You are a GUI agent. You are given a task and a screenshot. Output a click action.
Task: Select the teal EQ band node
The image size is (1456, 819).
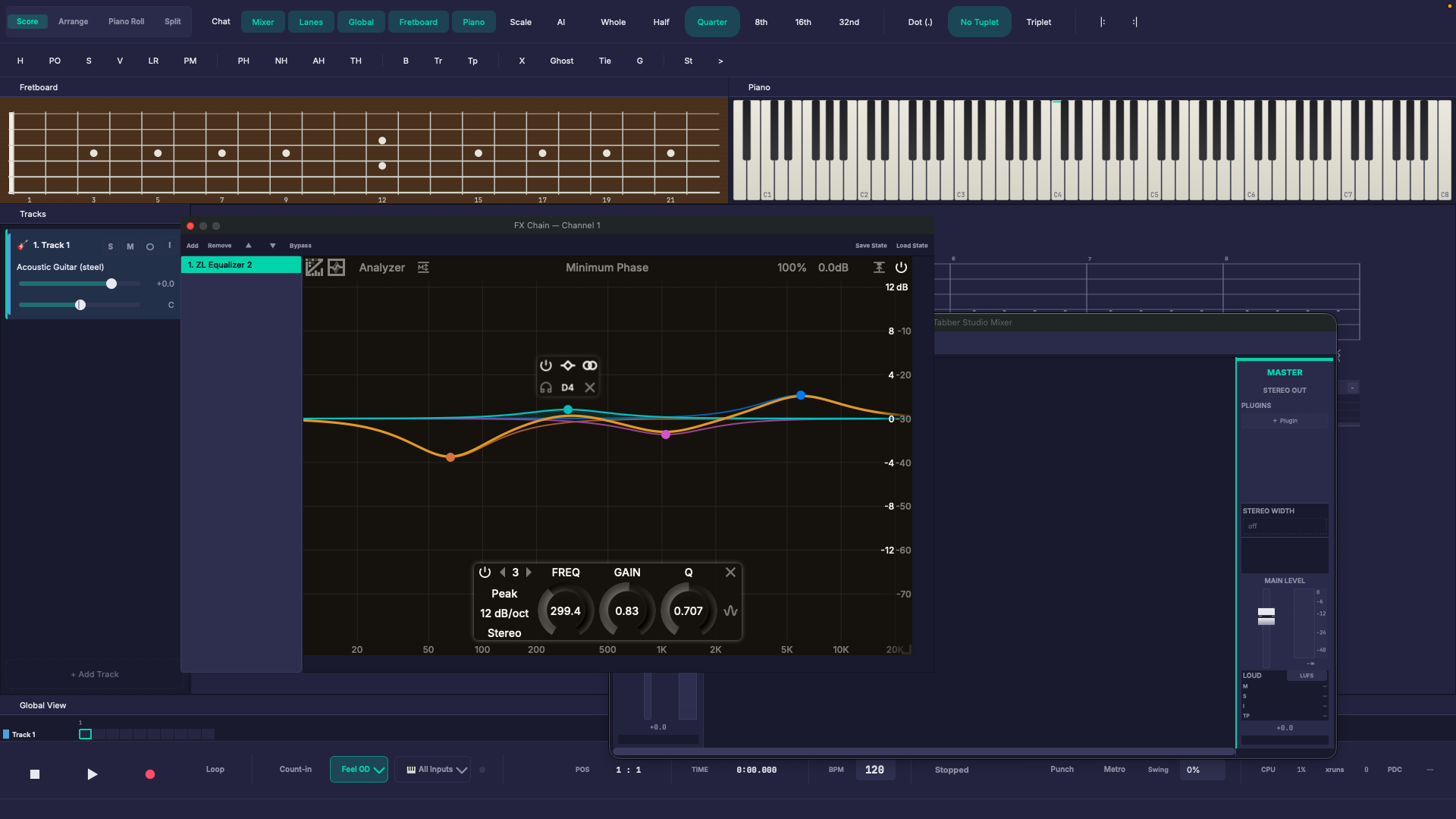point(568,409)
